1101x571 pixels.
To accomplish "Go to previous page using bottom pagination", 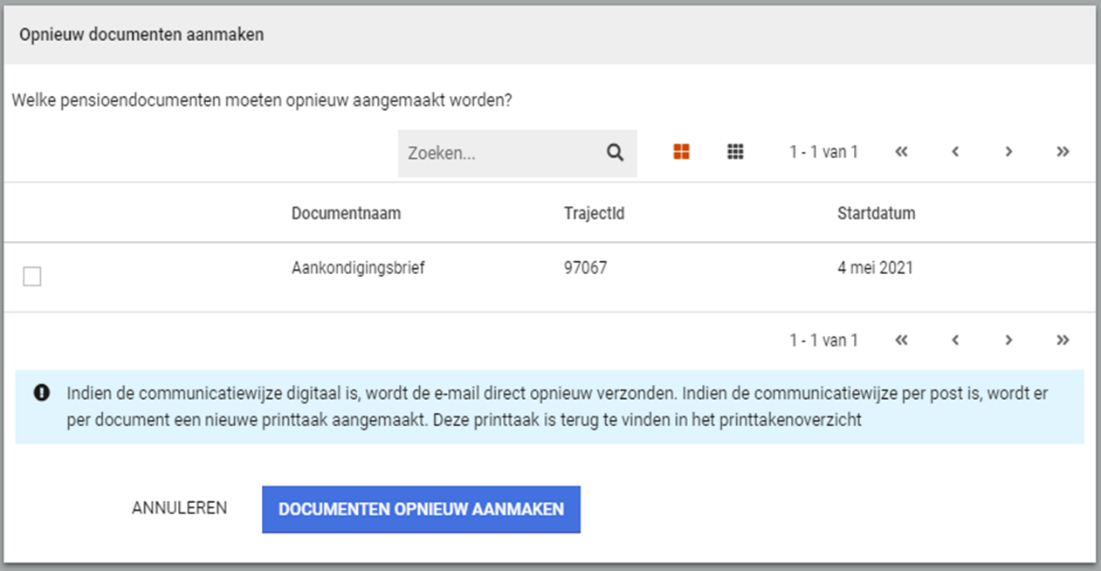I will coord(955,340).
